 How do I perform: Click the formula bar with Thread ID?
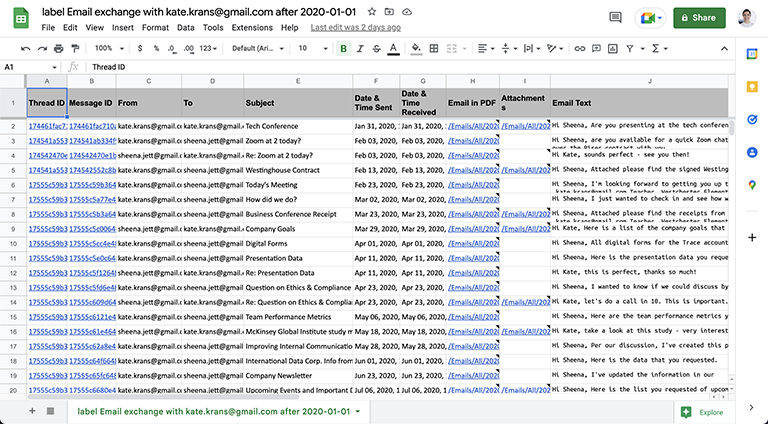(407, 67)
